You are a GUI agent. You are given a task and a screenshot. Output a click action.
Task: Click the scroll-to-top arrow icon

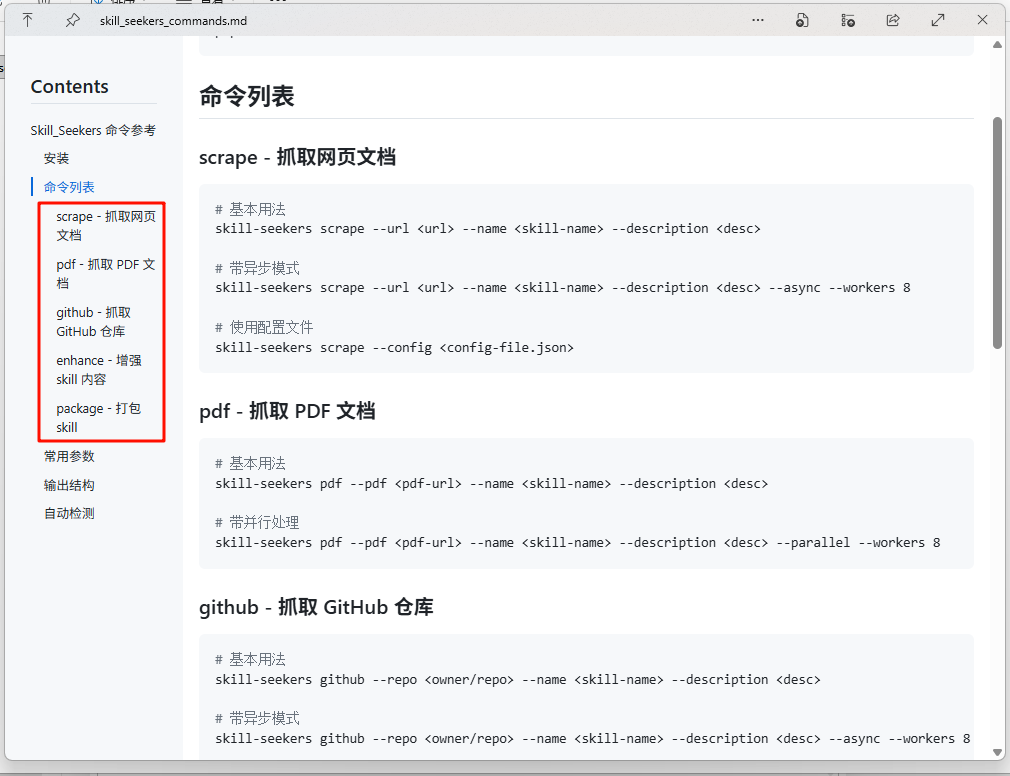[27, 20]
